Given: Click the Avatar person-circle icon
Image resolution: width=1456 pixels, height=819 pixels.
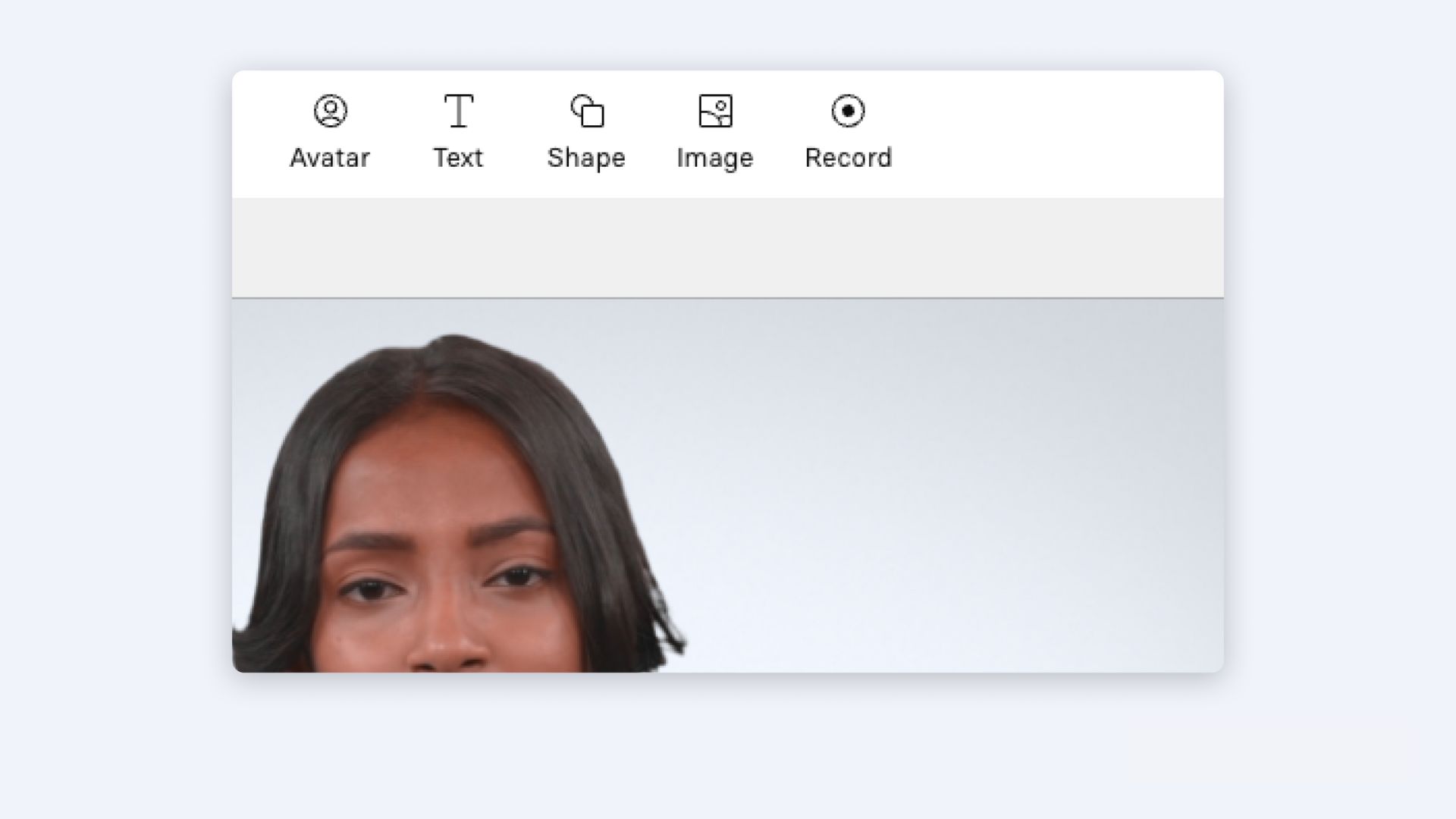Looking at the screenshot, I should point(330,111).
